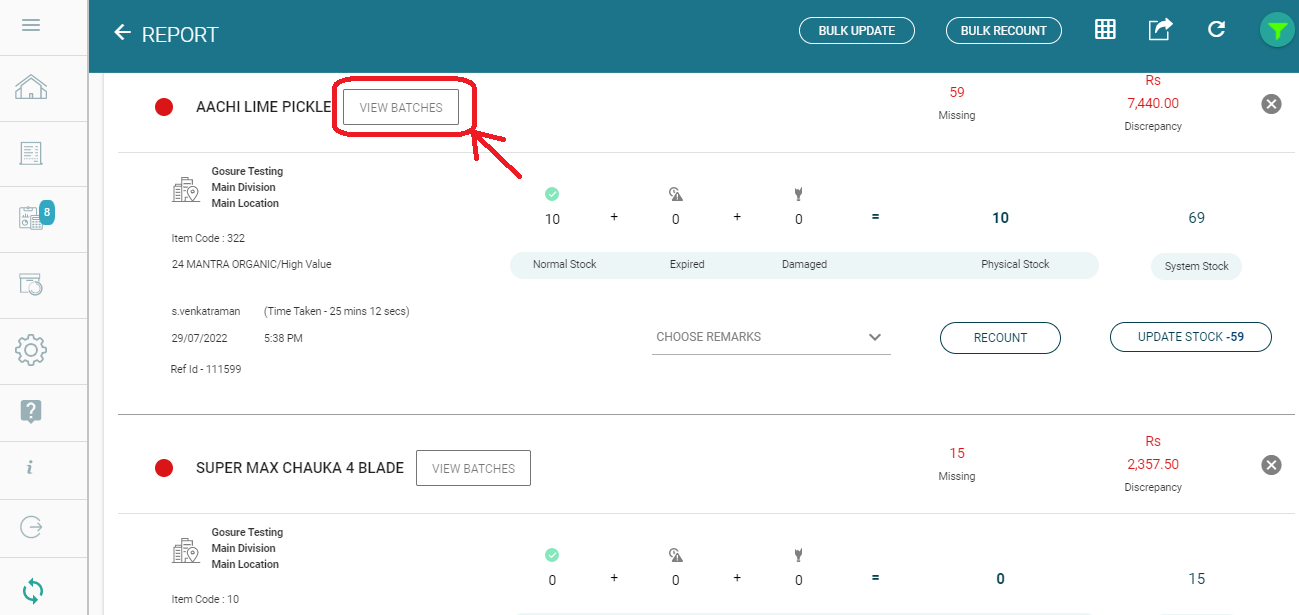Dismiss the AACHI LIME PICKLE item

point(1271,103)
